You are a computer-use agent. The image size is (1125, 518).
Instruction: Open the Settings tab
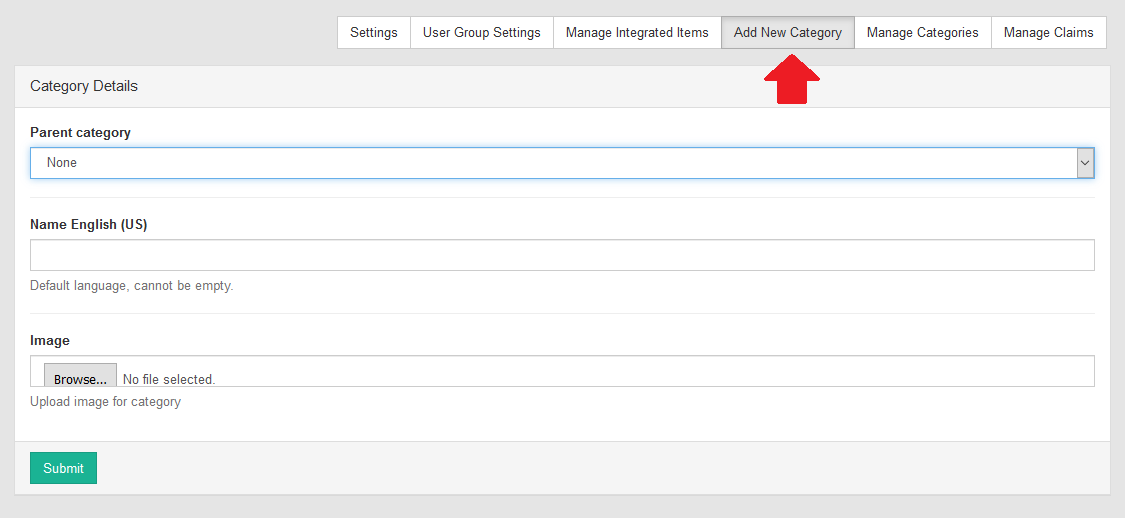pyautogui.click(x=374, y=32)
